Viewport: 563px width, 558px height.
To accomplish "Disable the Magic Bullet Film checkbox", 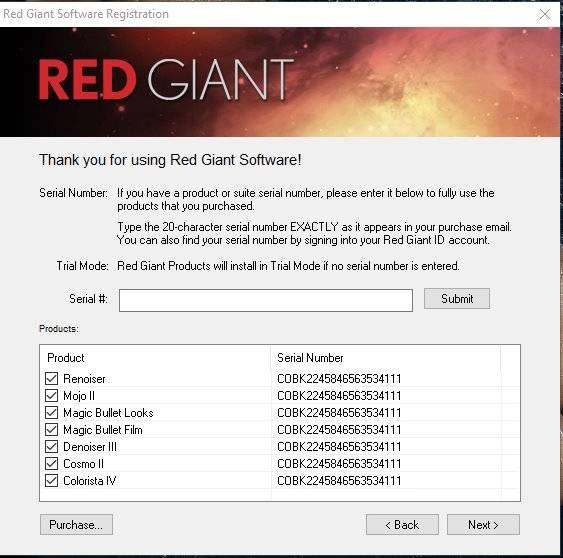I will tap(51, 429).
